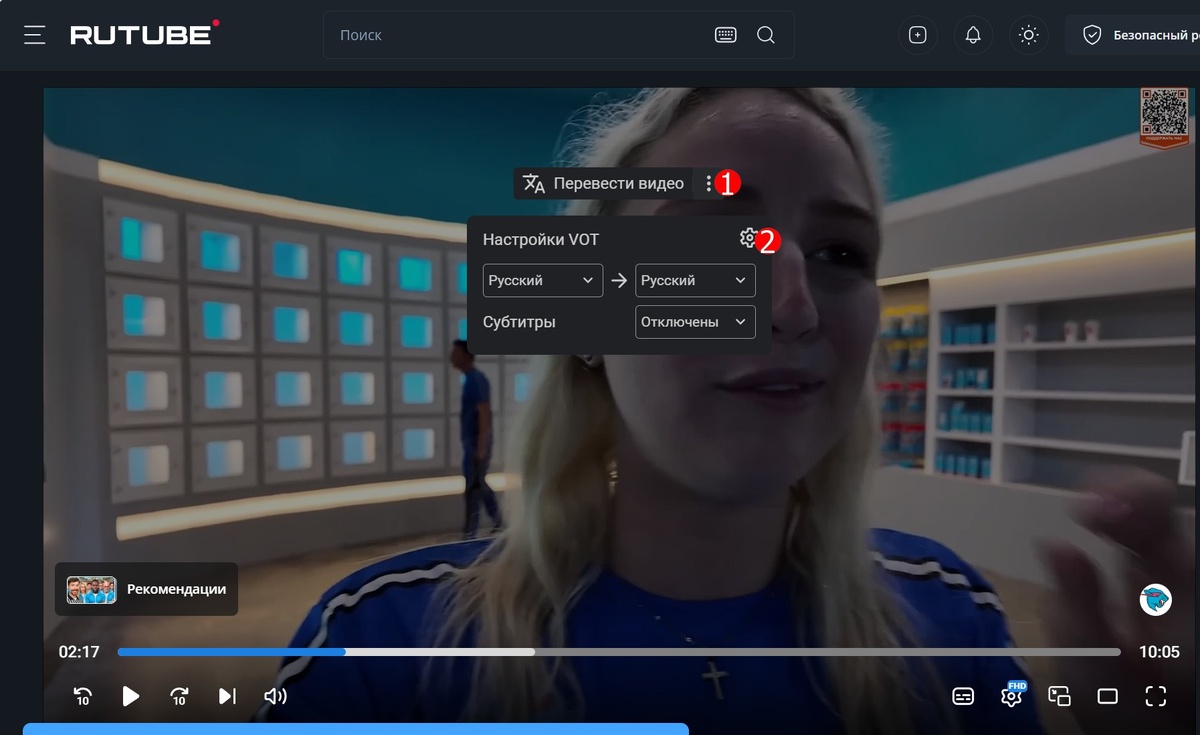This screenshot has height=735, width=1200.
Task: Click the current time 02:17
Action: (x=79, y=652)
